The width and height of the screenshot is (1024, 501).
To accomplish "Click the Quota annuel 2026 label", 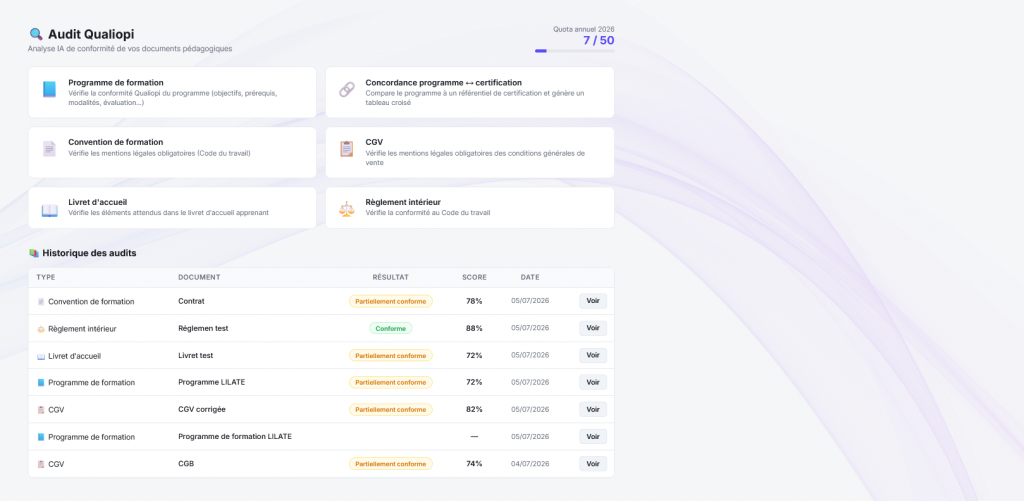I will (584, 29).
